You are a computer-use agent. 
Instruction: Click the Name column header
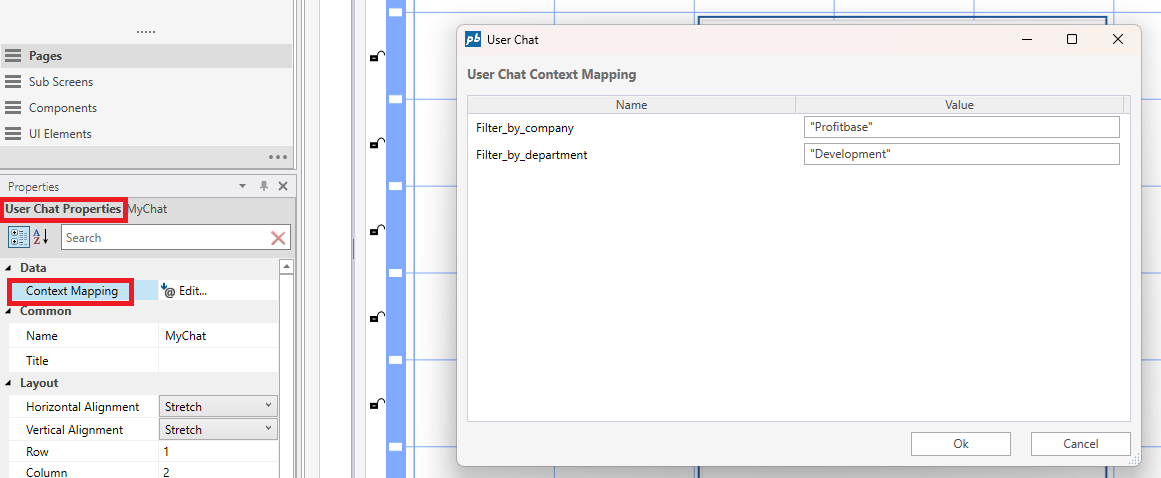(632, 105)
